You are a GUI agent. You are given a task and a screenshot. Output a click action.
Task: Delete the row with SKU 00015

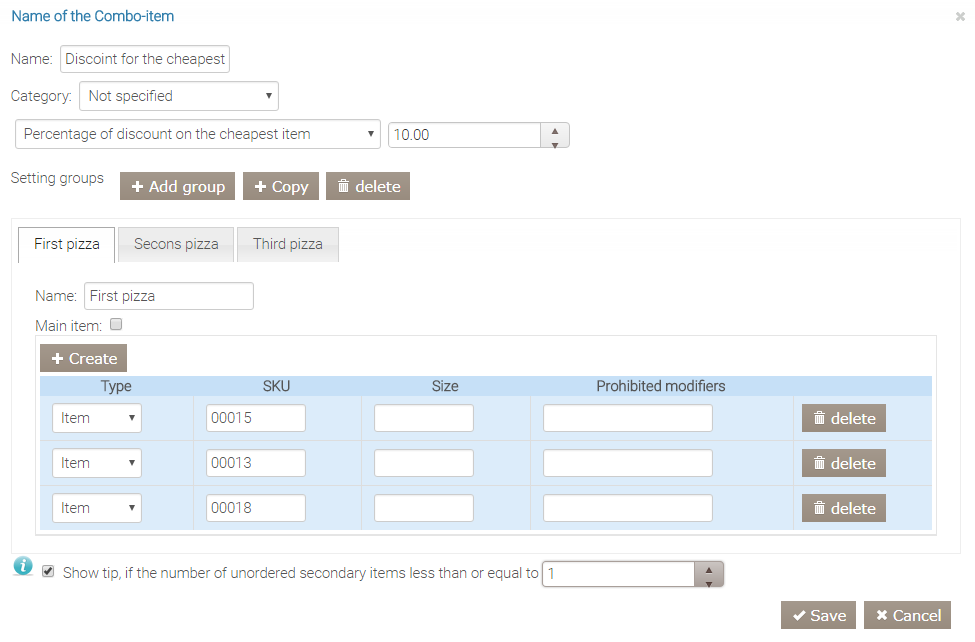pyautogui.click(x=843, y=419)
